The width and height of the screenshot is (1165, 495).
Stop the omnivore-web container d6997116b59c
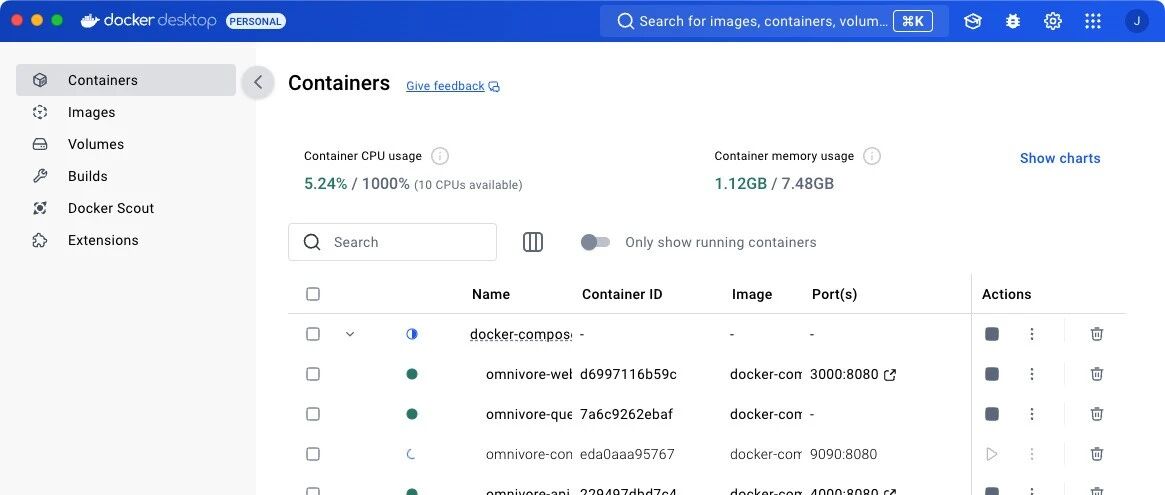tap(992, 374)
